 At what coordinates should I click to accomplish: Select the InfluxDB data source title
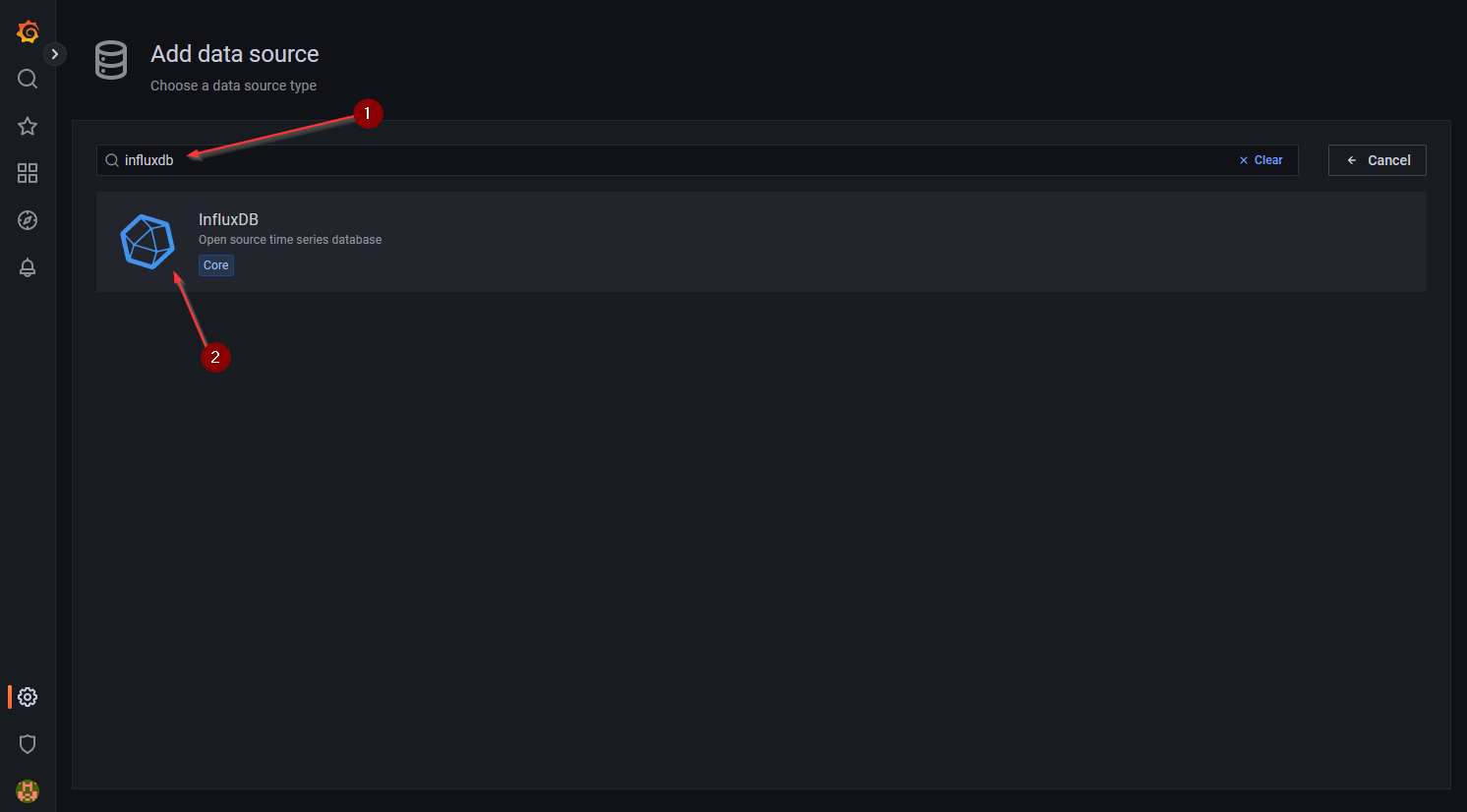pos(228,219)
